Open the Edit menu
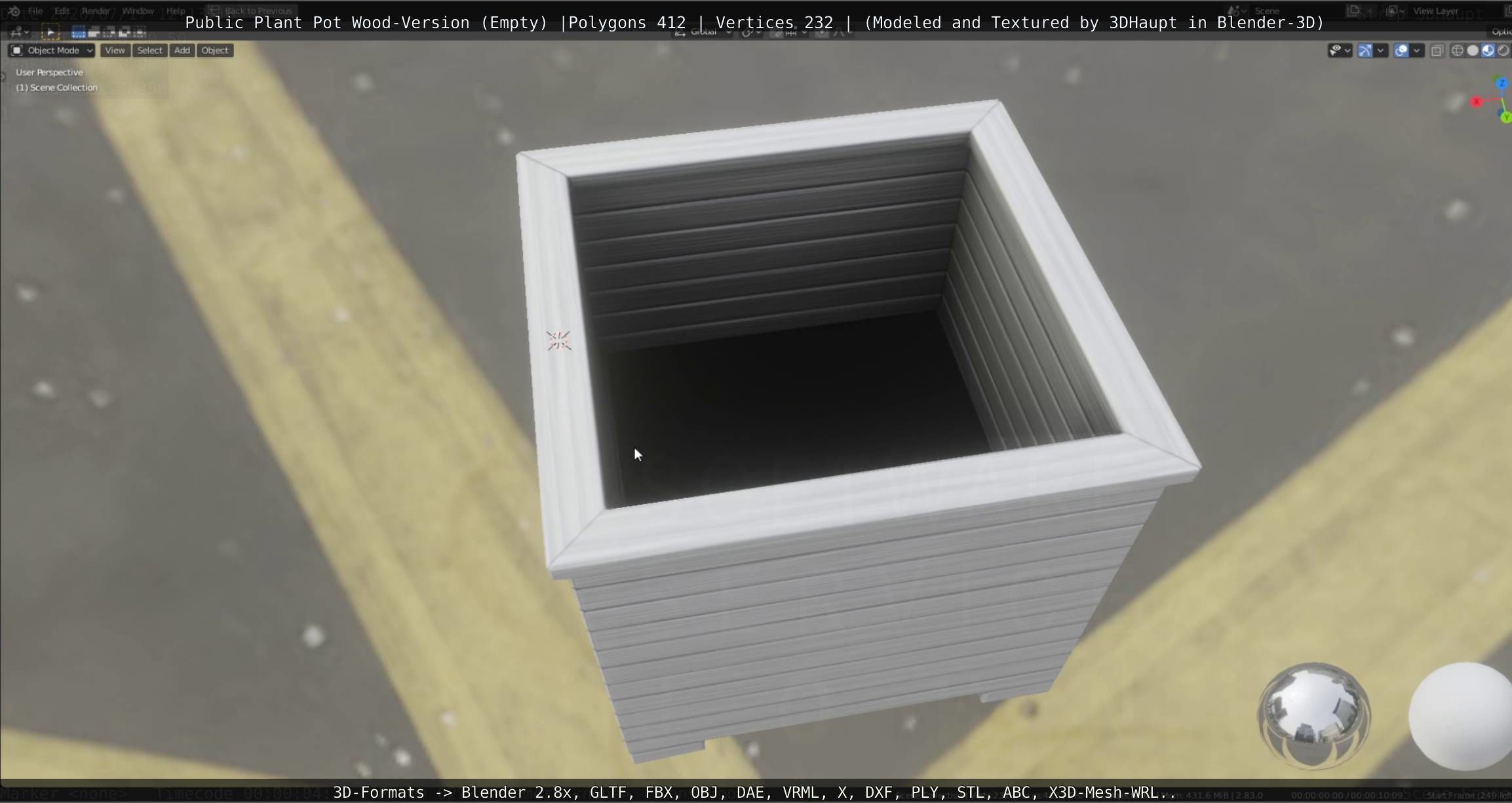 (62, 10)
